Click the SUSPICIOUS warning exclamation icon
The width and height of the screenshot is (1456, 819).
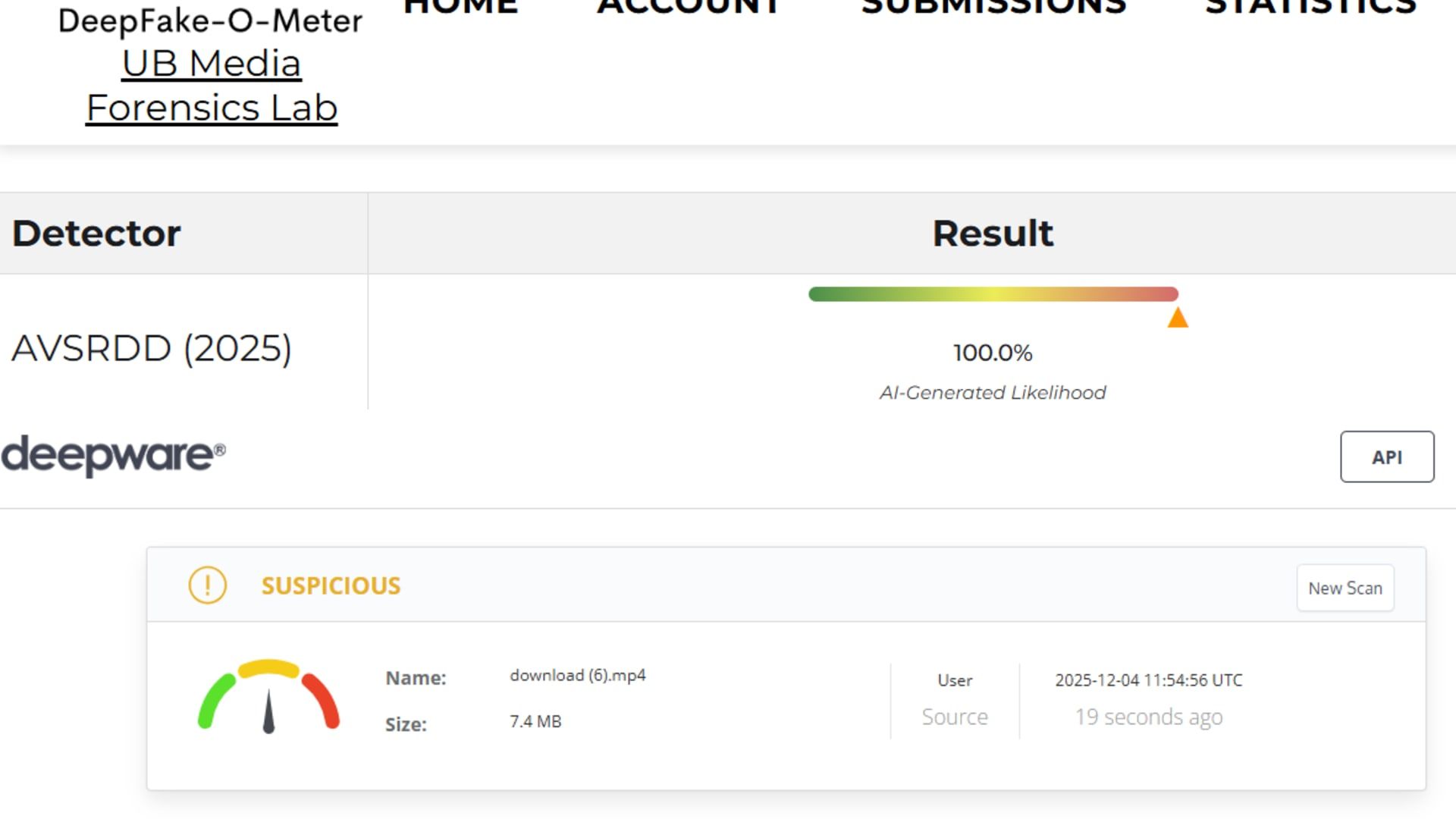(x=207, y=585)
